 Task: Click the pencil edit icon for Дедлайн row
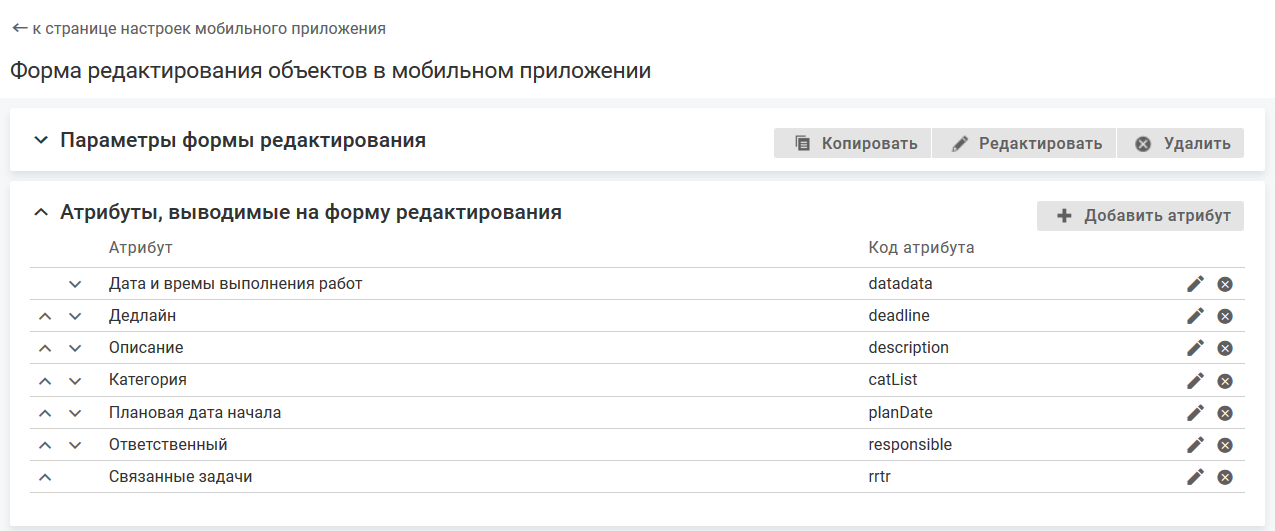(1195, 316)
